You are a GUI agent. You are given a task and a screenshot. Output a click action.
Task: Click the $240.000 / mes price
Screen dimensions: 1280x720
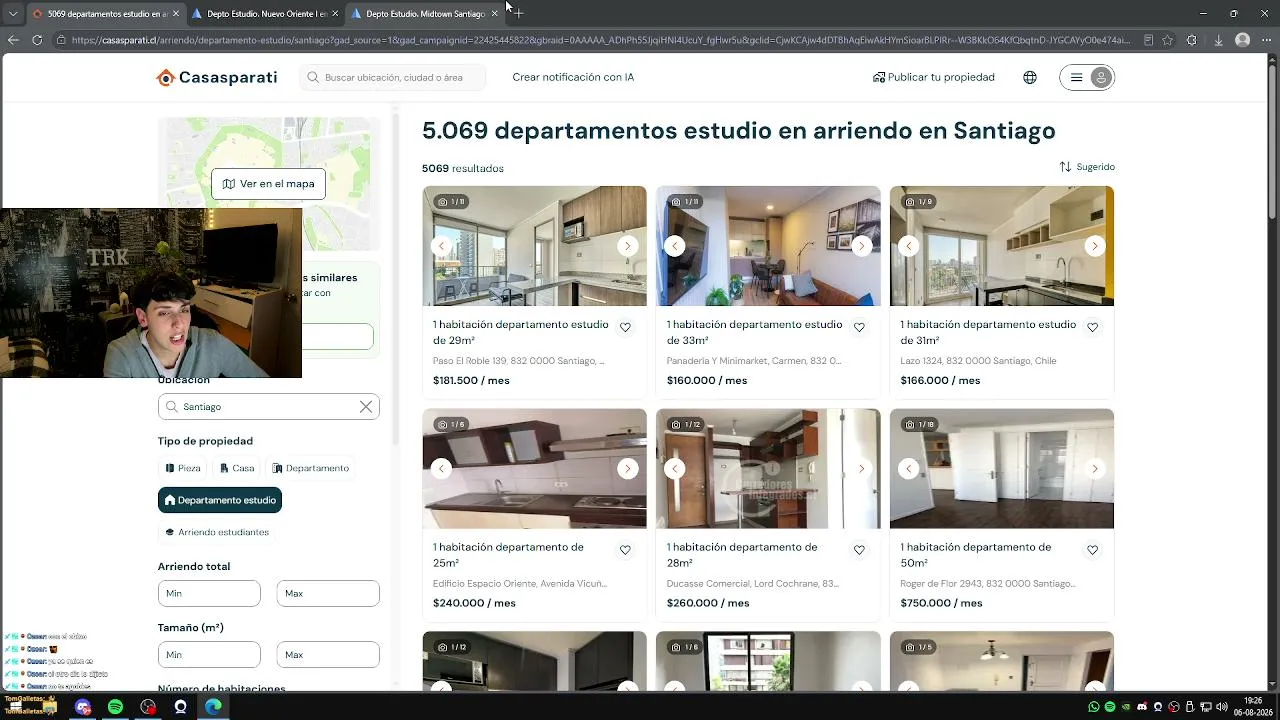pos(474,603)
